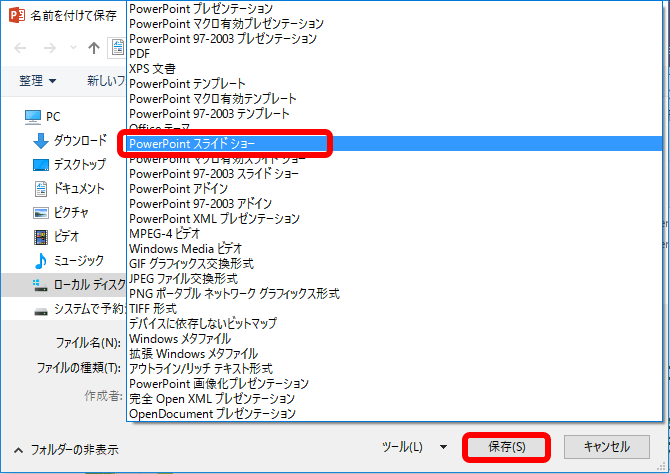Open the 整理 menu
The height and width of the screenshot is (474, 670).
[x=38, y=80]
